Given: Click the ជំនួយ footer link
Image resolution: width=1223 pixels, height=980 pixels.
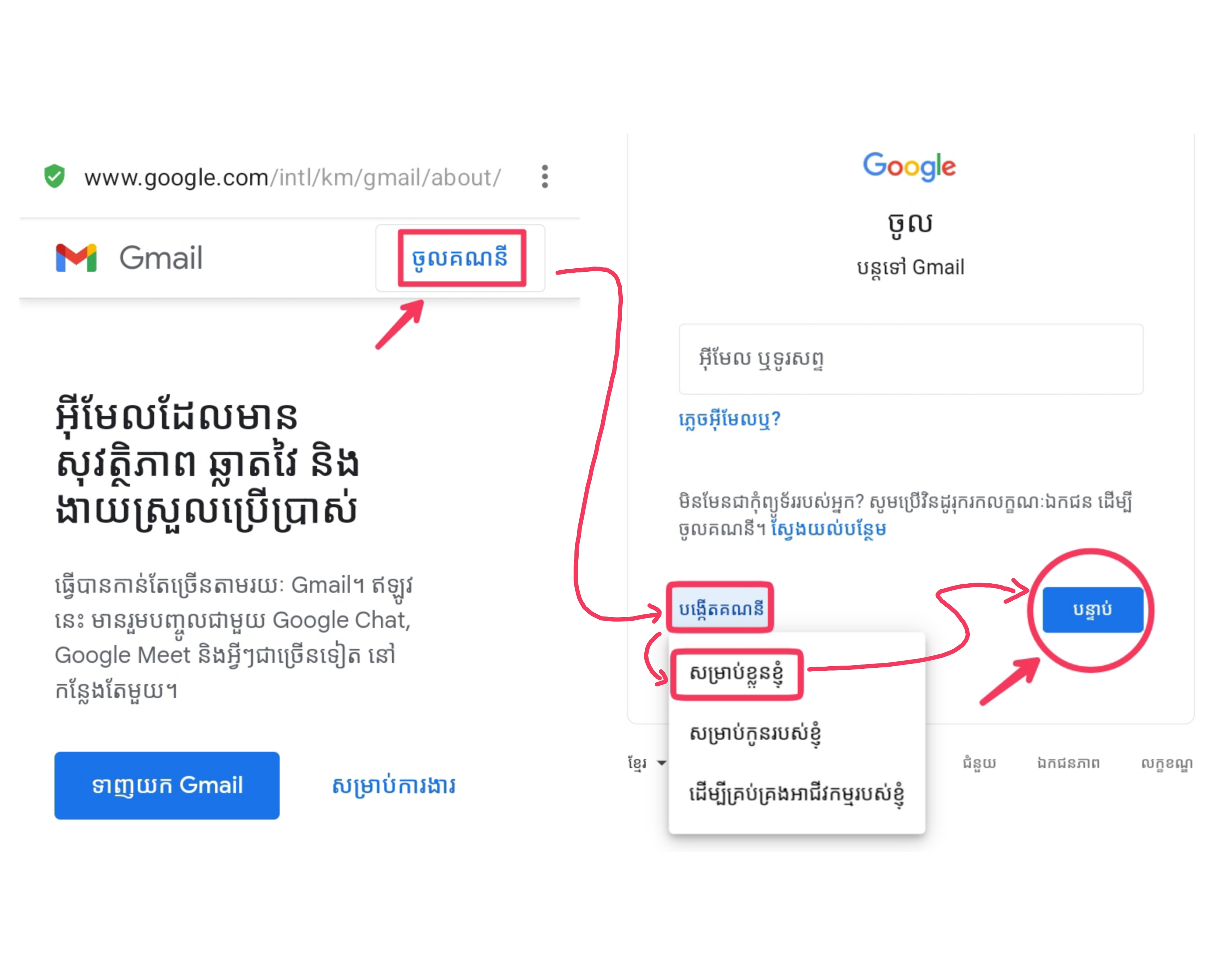Looking at the screenshot, I should pos(979,763).
